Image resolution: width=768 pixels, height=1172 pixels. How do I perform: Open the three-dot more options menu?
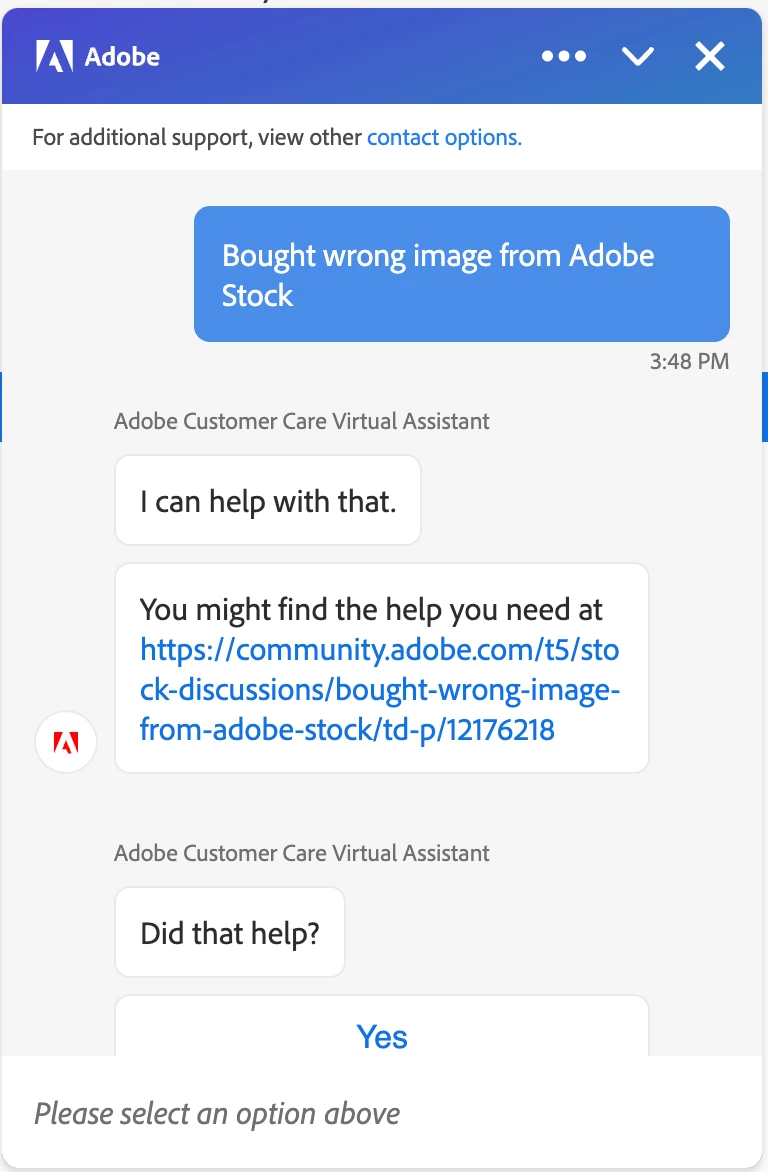click(x=564, y=57)
